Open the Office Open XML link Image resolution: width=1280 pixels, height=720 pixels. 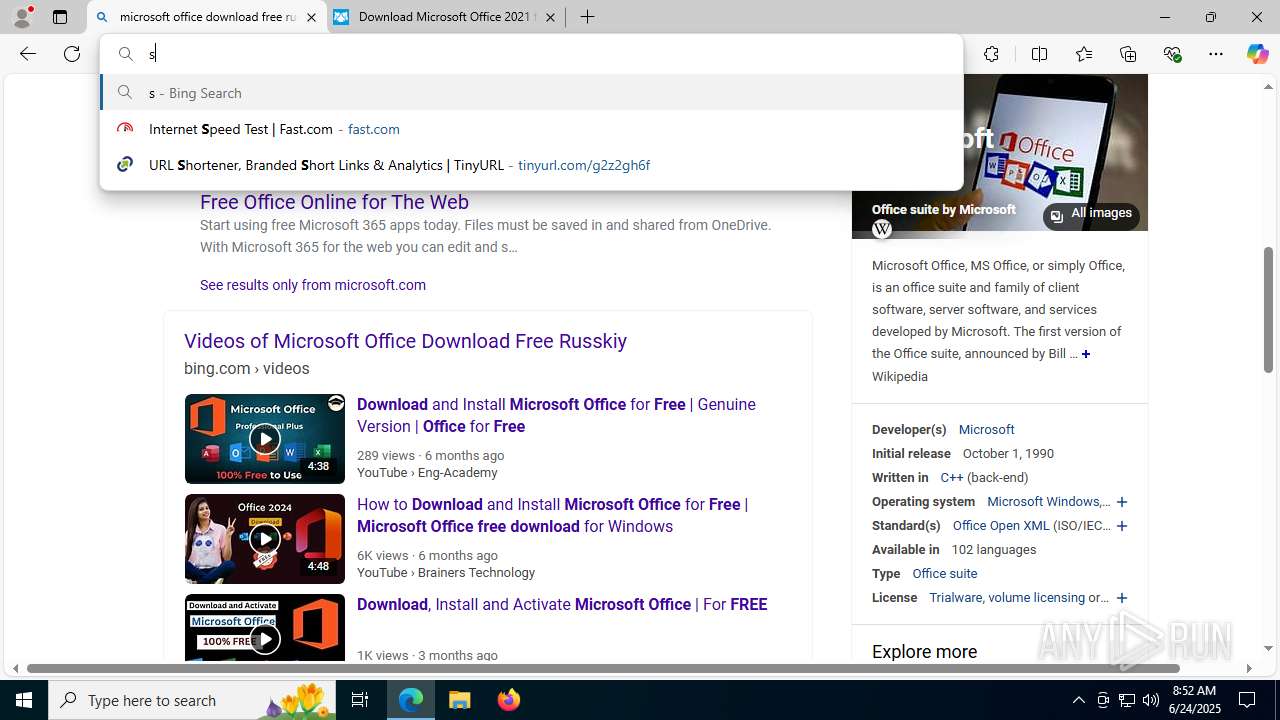[x=1001, y=525]
